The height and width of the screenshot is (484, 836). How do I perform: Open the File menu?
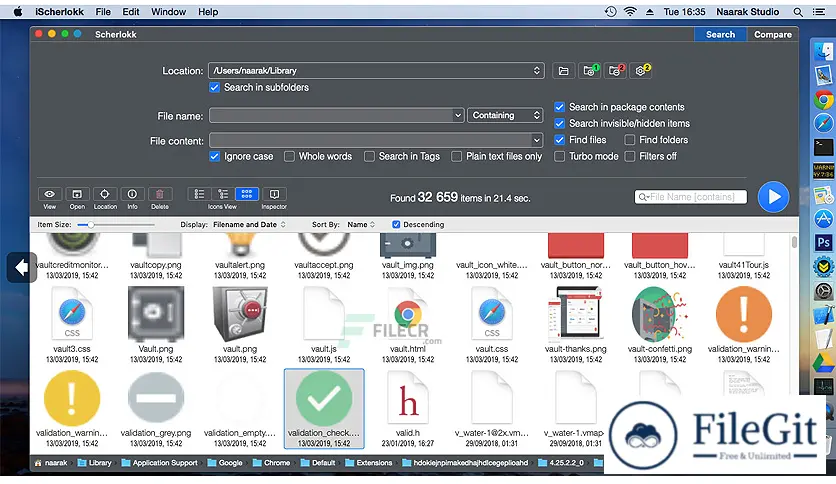pyautogui.click(x=103, y=12)
